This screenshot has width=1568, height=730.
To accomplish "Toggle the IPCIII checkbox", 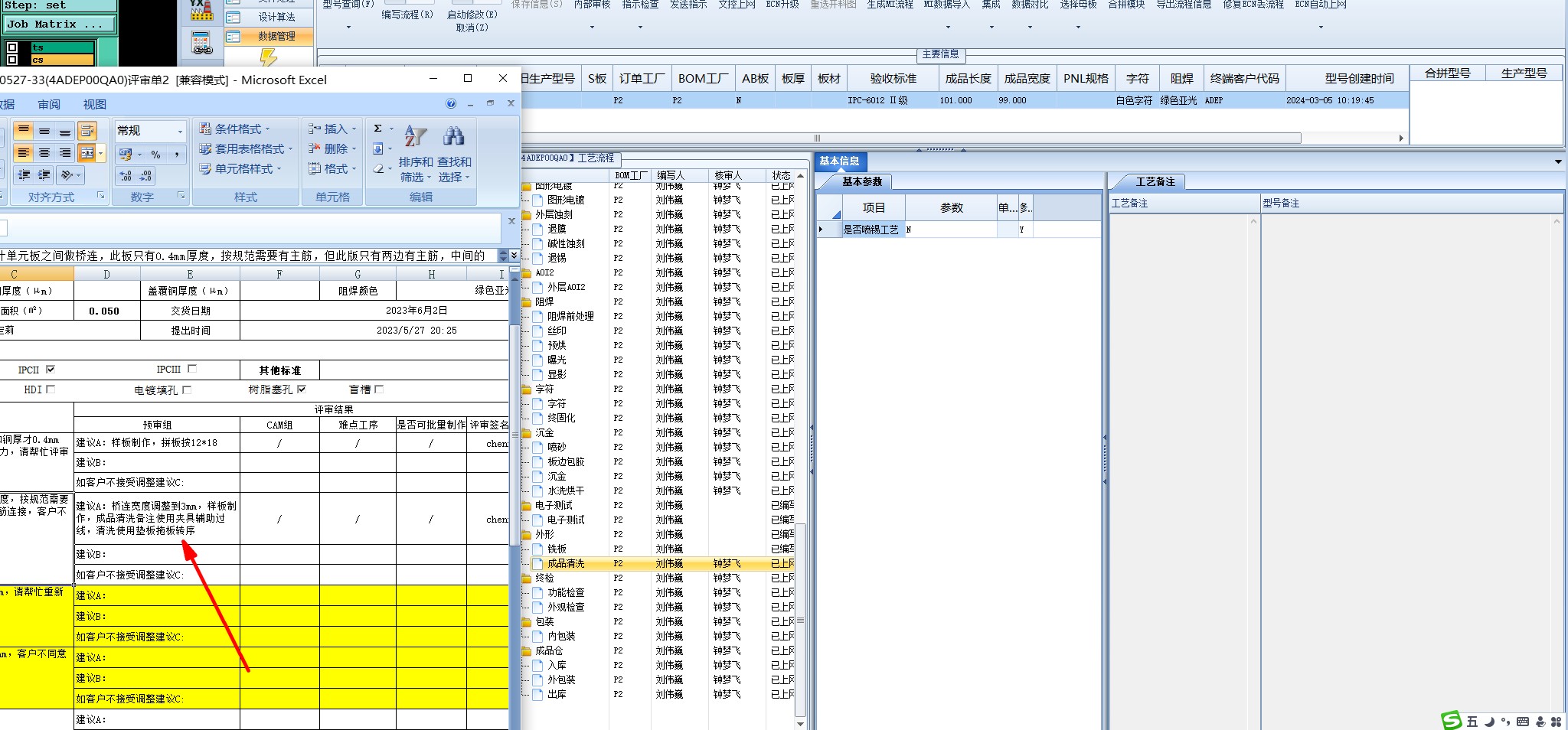I will pos(192,369).
